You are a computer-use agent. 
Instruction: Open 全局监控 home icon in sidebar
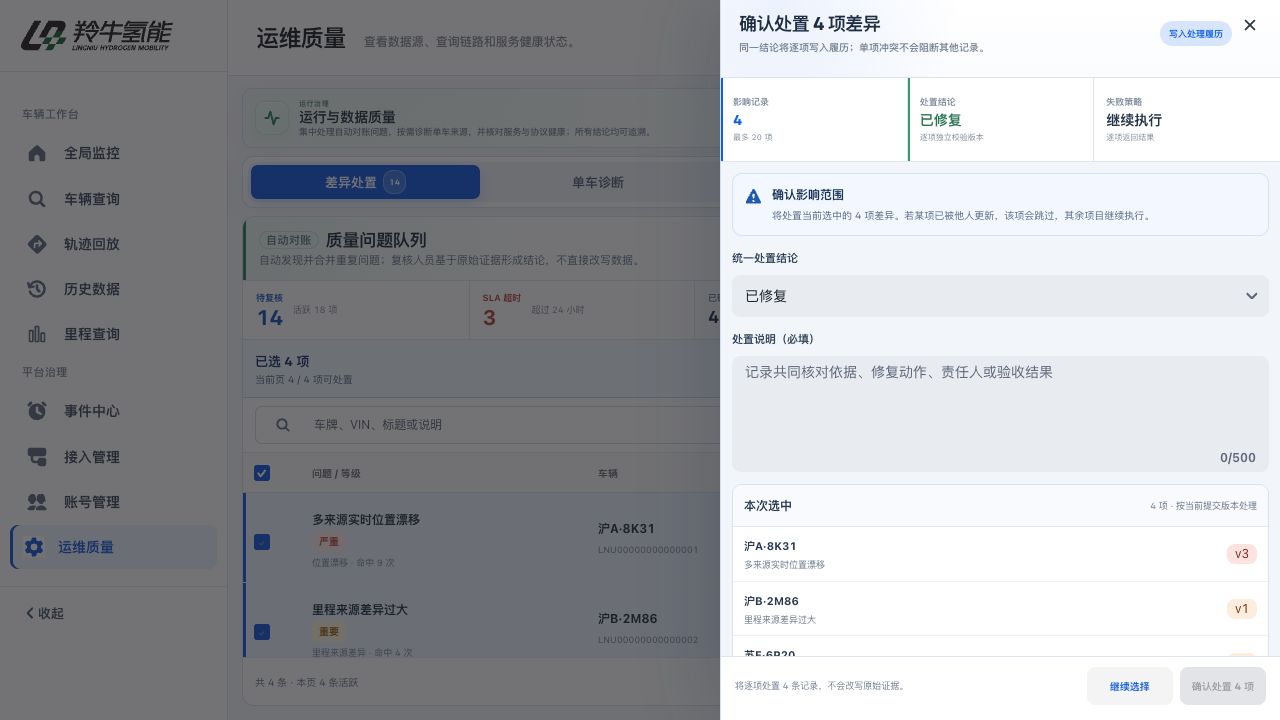coord(37,153)
